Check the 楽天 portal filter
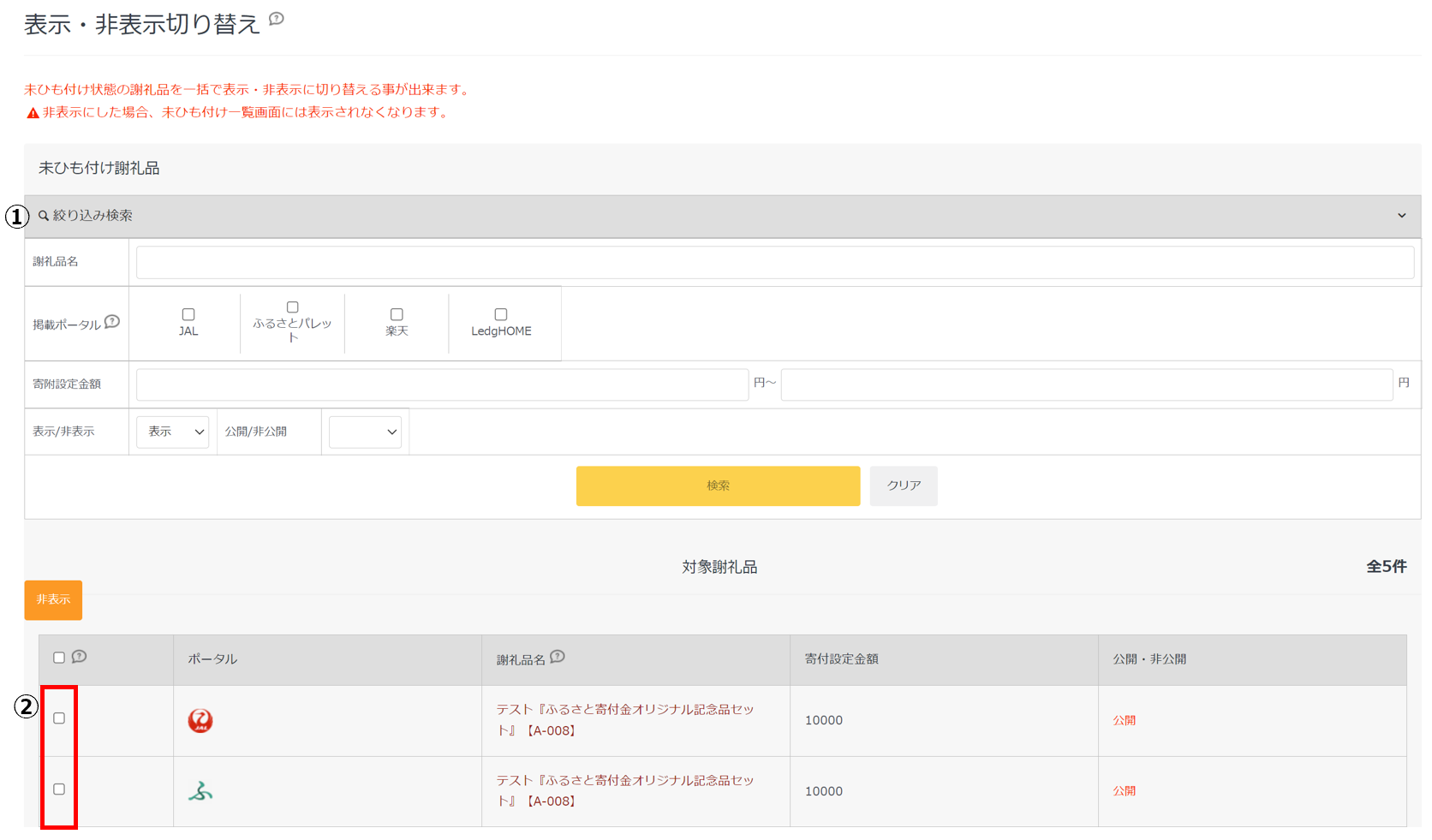Image resolution: width=1432 pixels, height=840 pixels. point(397,314)
